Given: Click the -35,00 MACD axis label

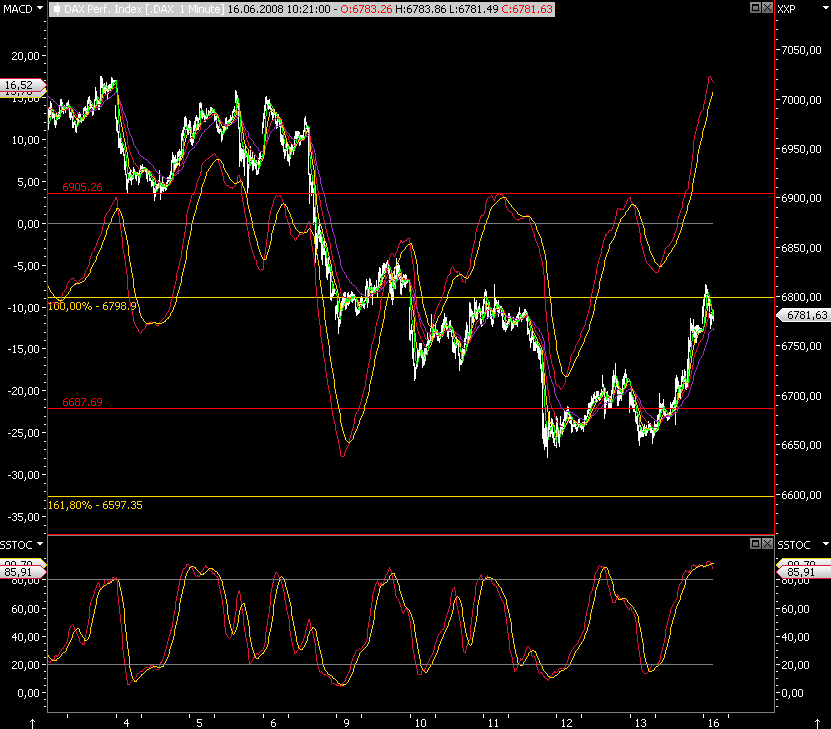Looking at the screenshot, I should coord(23,517).
